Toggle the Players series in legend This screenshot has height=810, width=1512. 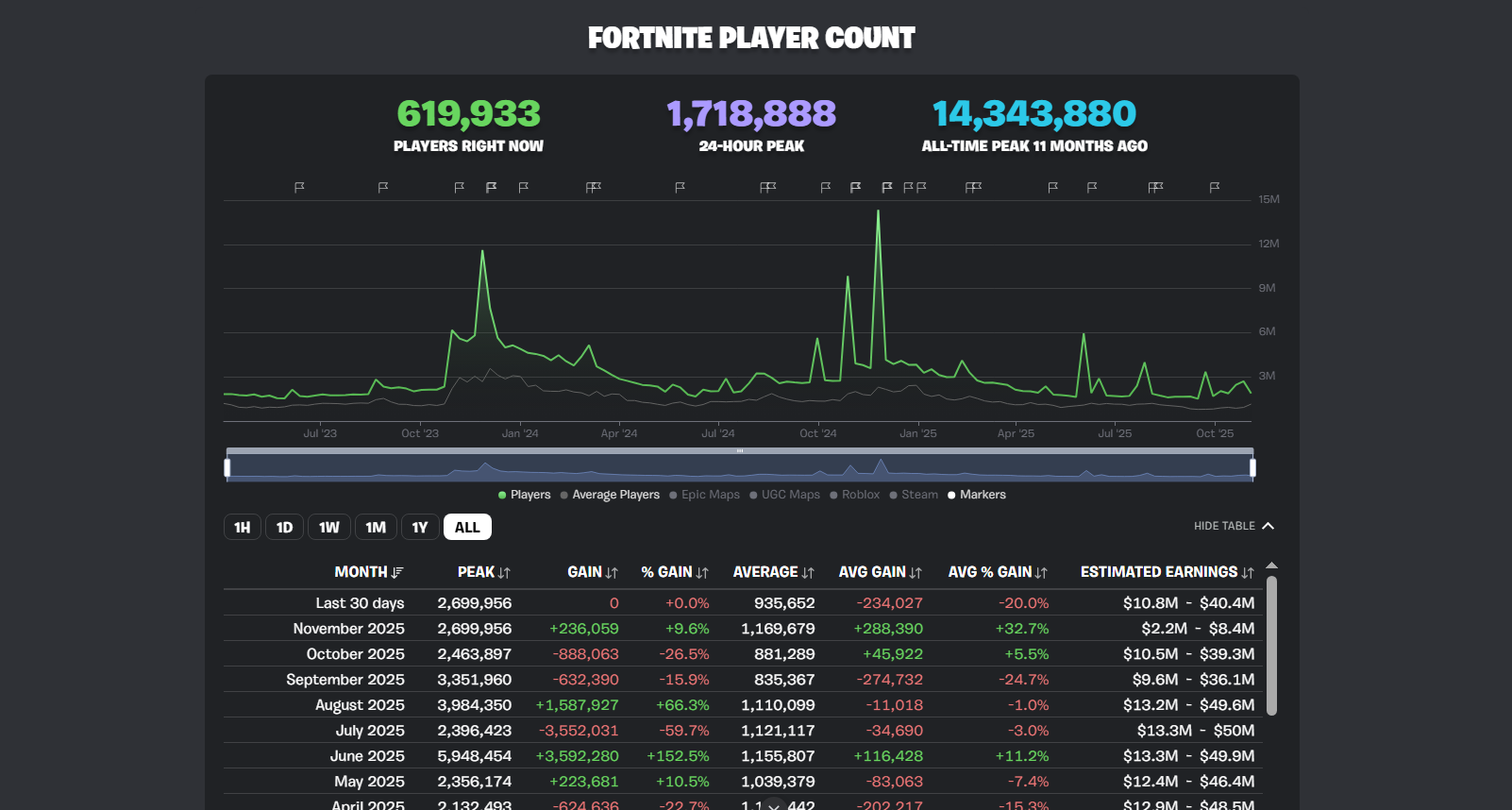coord(525,495)
